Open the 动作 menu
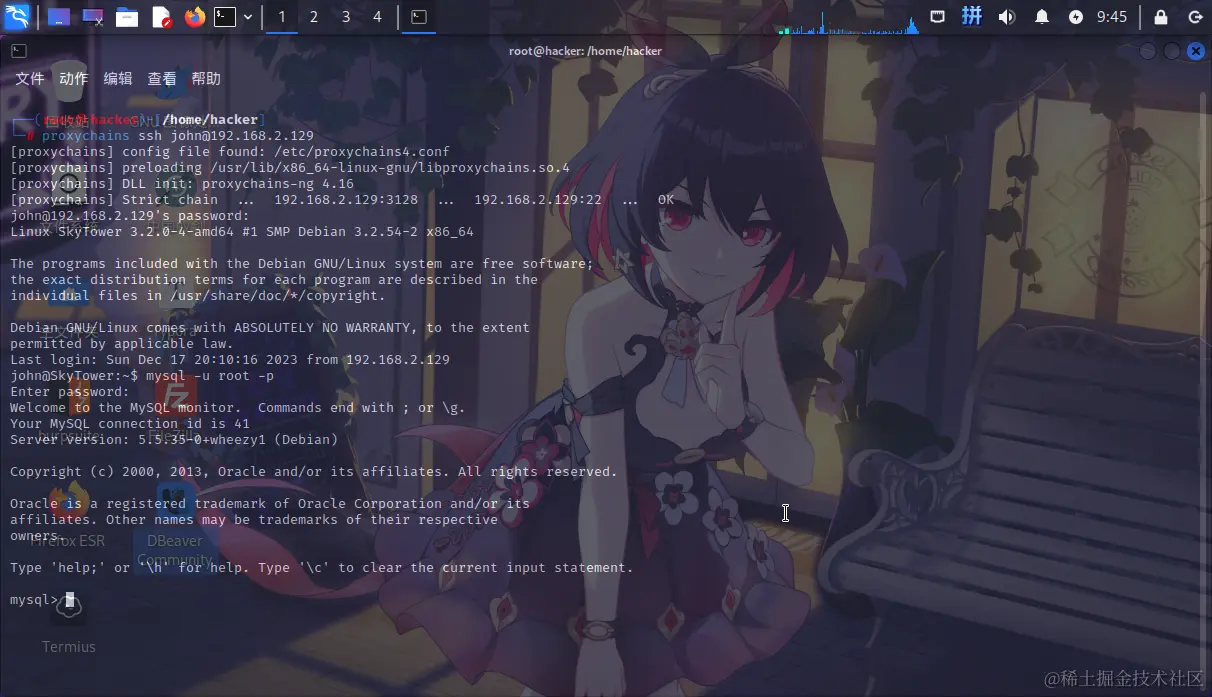The width and height of the screenshot is (1212, 697). pyautogui.click(x=74, y=79)
